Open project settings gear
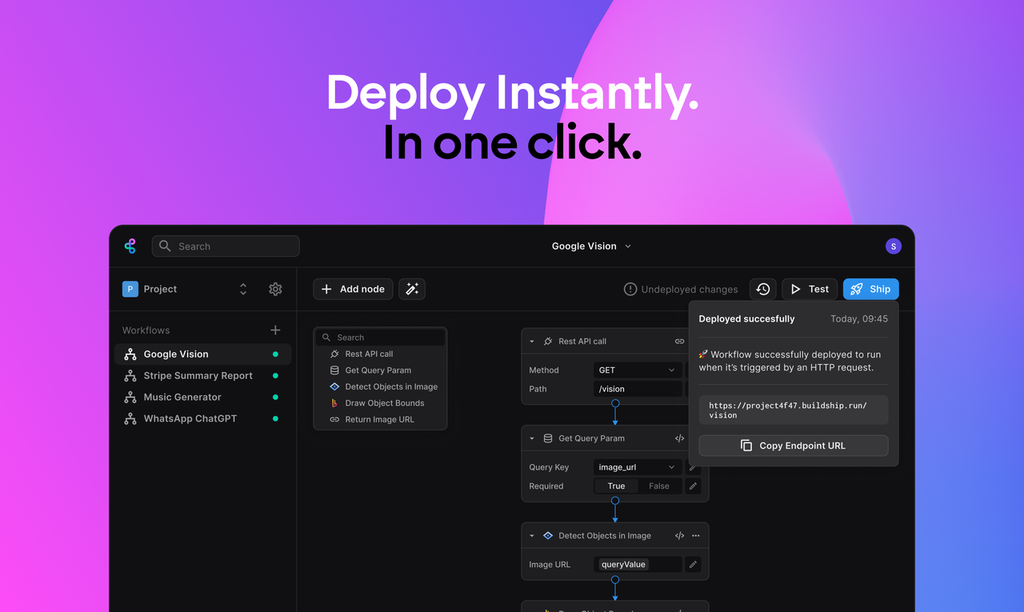The width and height of the screenshot is (1024, 612). tap(276, 289)
